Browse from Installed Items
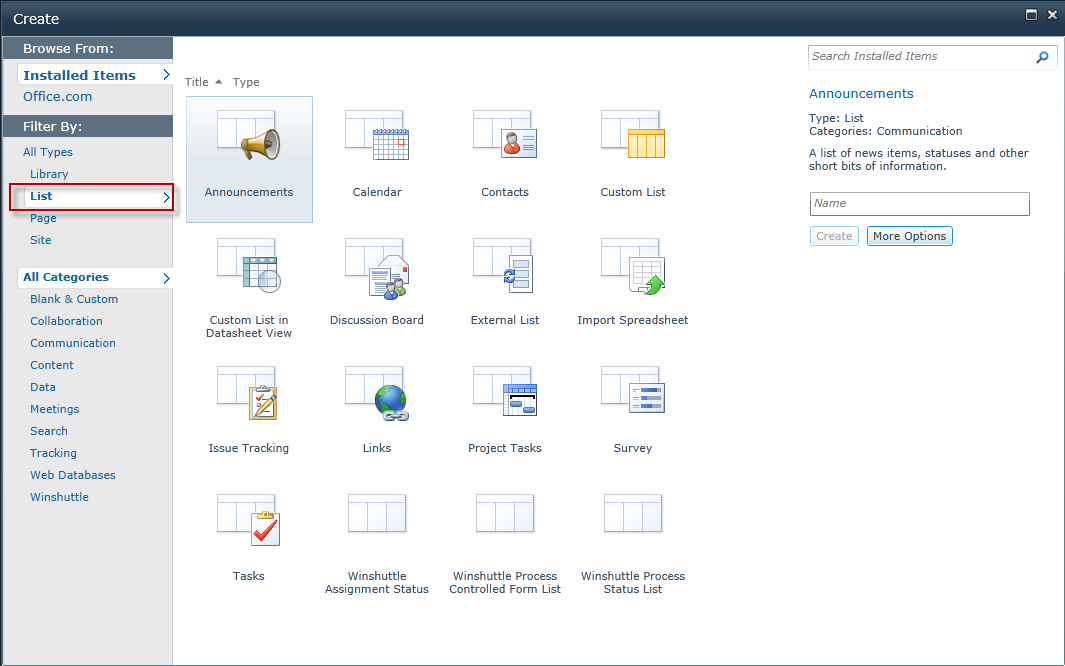This screenshot has width=1065, height=666. tap(94, 75)
